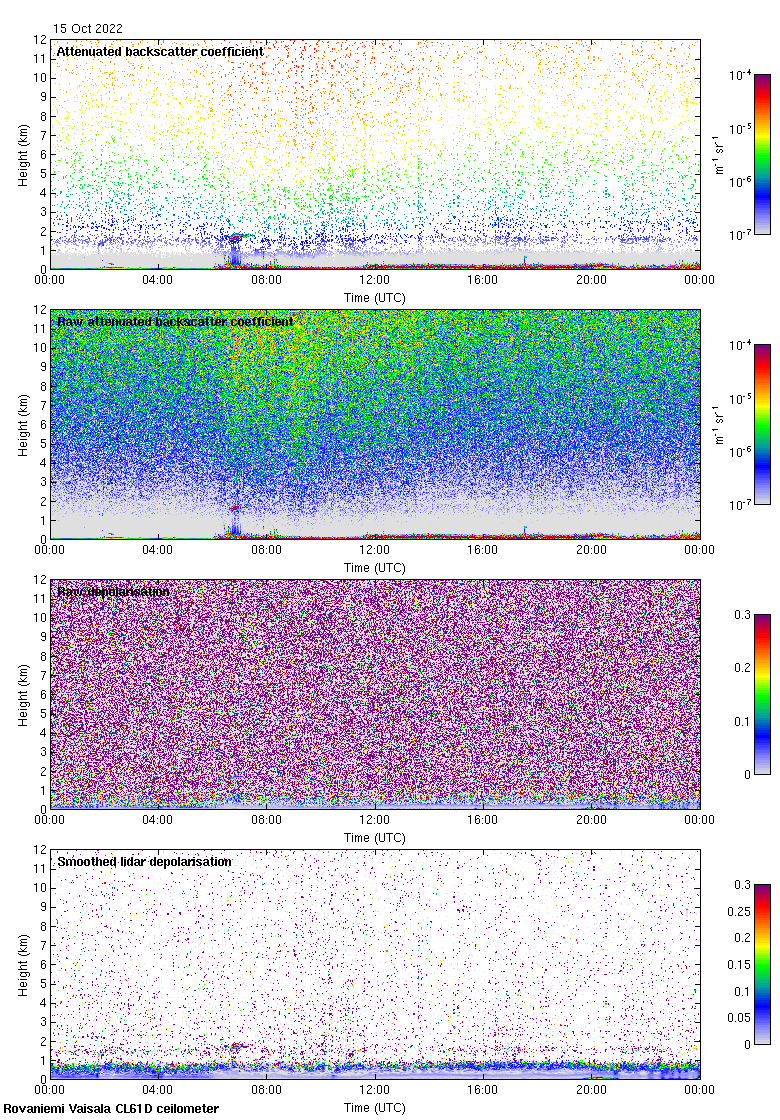Click the 'Rovaniemi Vaisala CL61D ceilometer' caption
The width and height of the screenshot is (780, 1120).
point(111,1109)
